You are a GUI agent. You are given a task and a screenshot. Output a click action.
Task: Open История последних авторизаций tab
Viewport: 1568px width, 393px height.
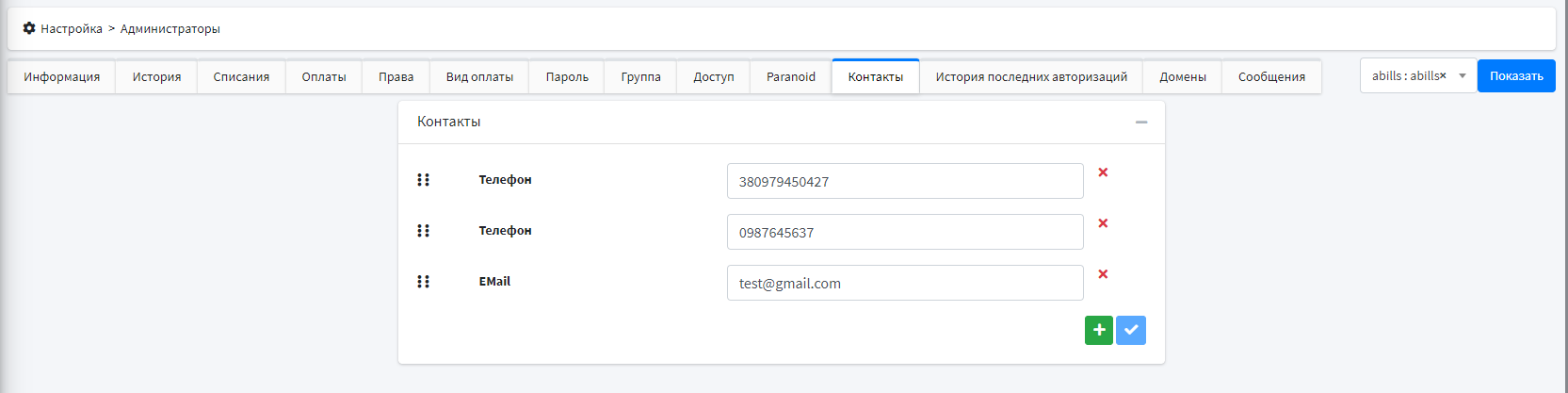[1031, 77]
